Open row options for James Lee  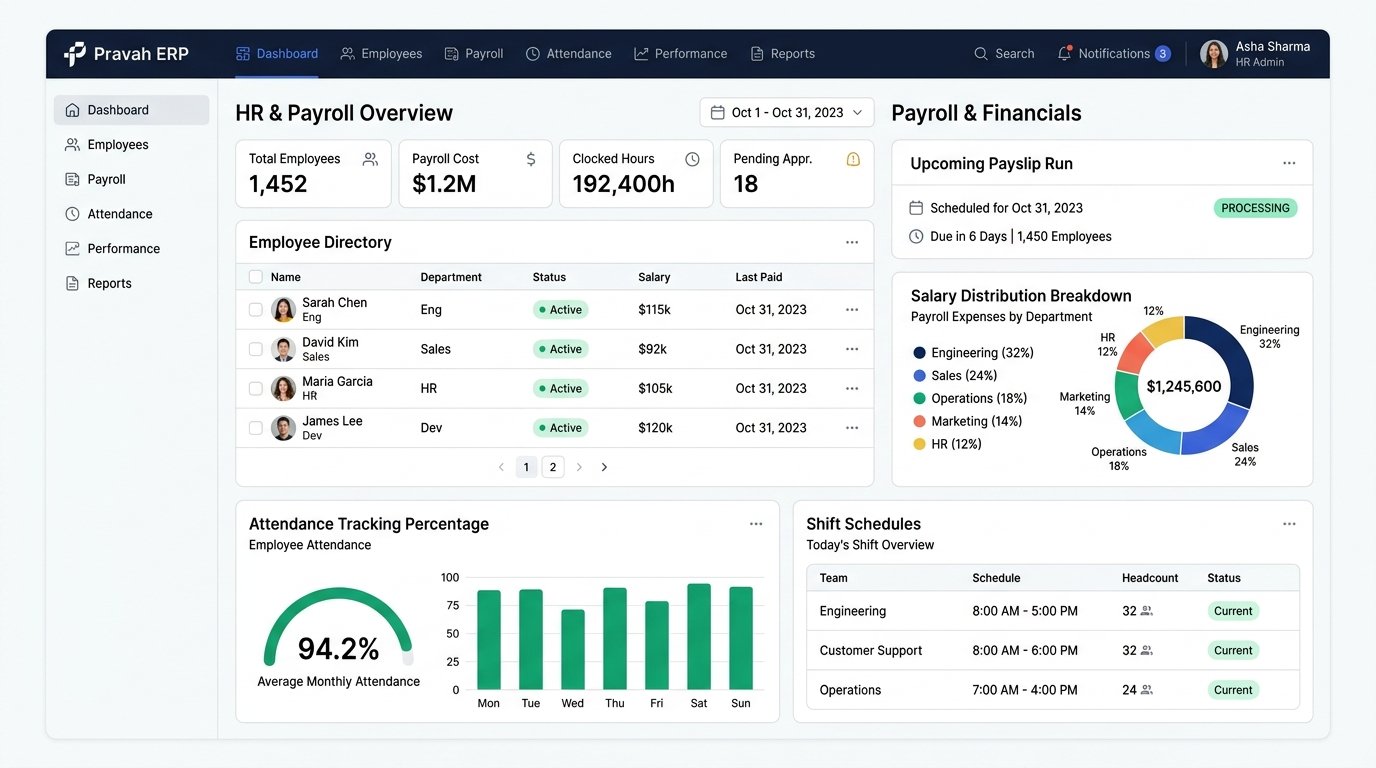tap(852, 428)
